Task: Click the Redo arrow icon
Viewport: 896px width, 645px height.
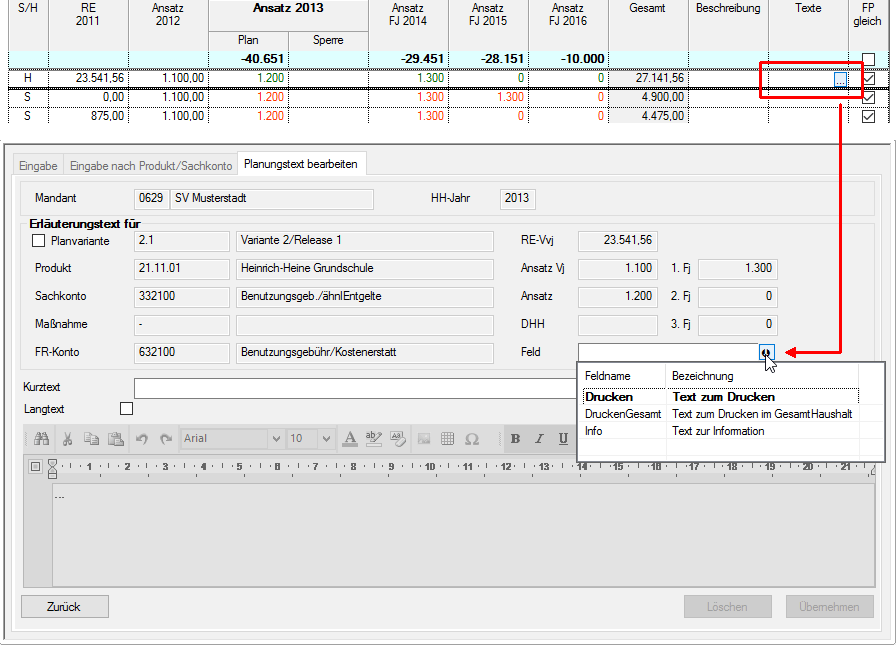Action: click(x=165, y=439)
